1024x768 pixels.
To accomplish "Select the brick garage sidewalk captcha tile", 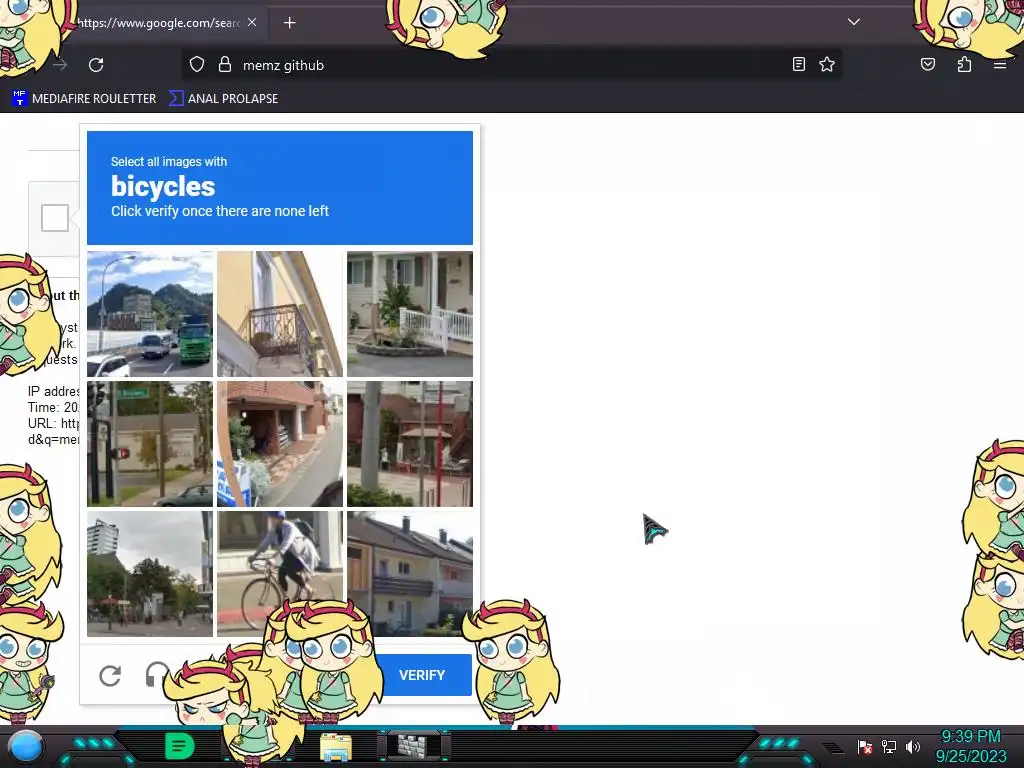I will (280, 444).
